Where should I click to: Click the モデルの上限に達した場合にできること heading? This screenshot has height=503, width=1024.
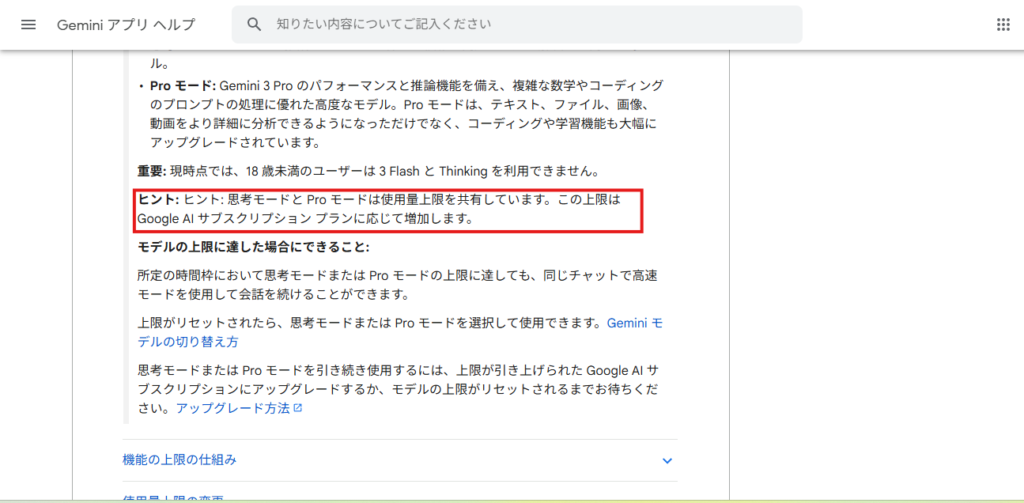[253, 247]
